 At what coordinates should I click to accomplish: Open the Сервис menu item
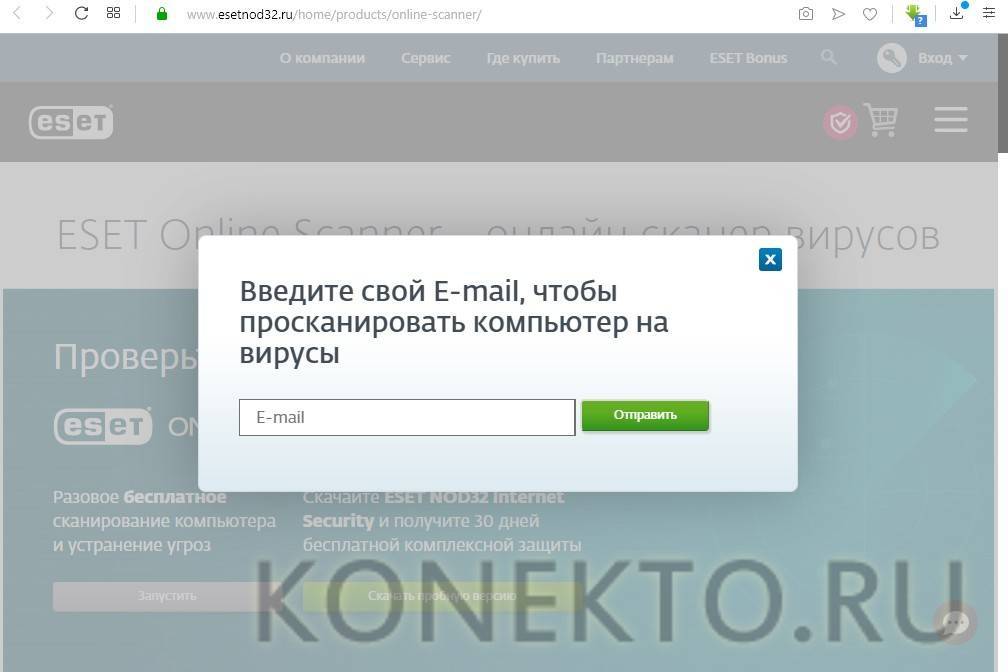[426, 58]
